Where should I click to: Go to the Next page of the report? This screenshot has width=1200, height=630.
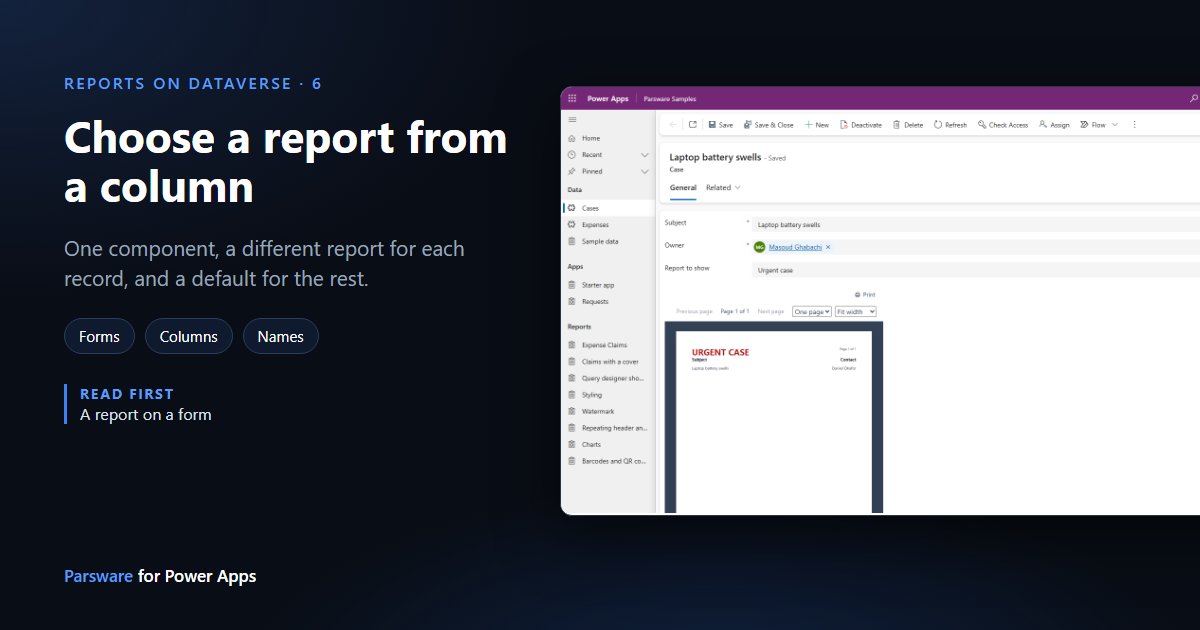click(x=770, y=312)
